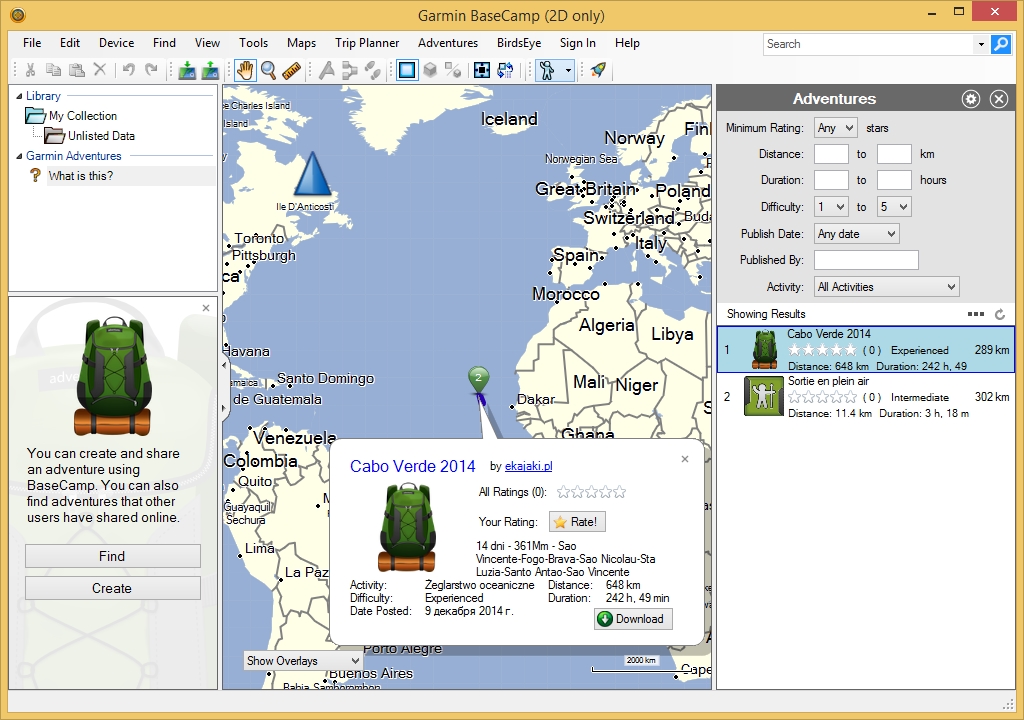Viewport: 1024px width, 720px height.
Task: Close the Cabo Verde 2014 popup
Action: click(x=685, y=459)
